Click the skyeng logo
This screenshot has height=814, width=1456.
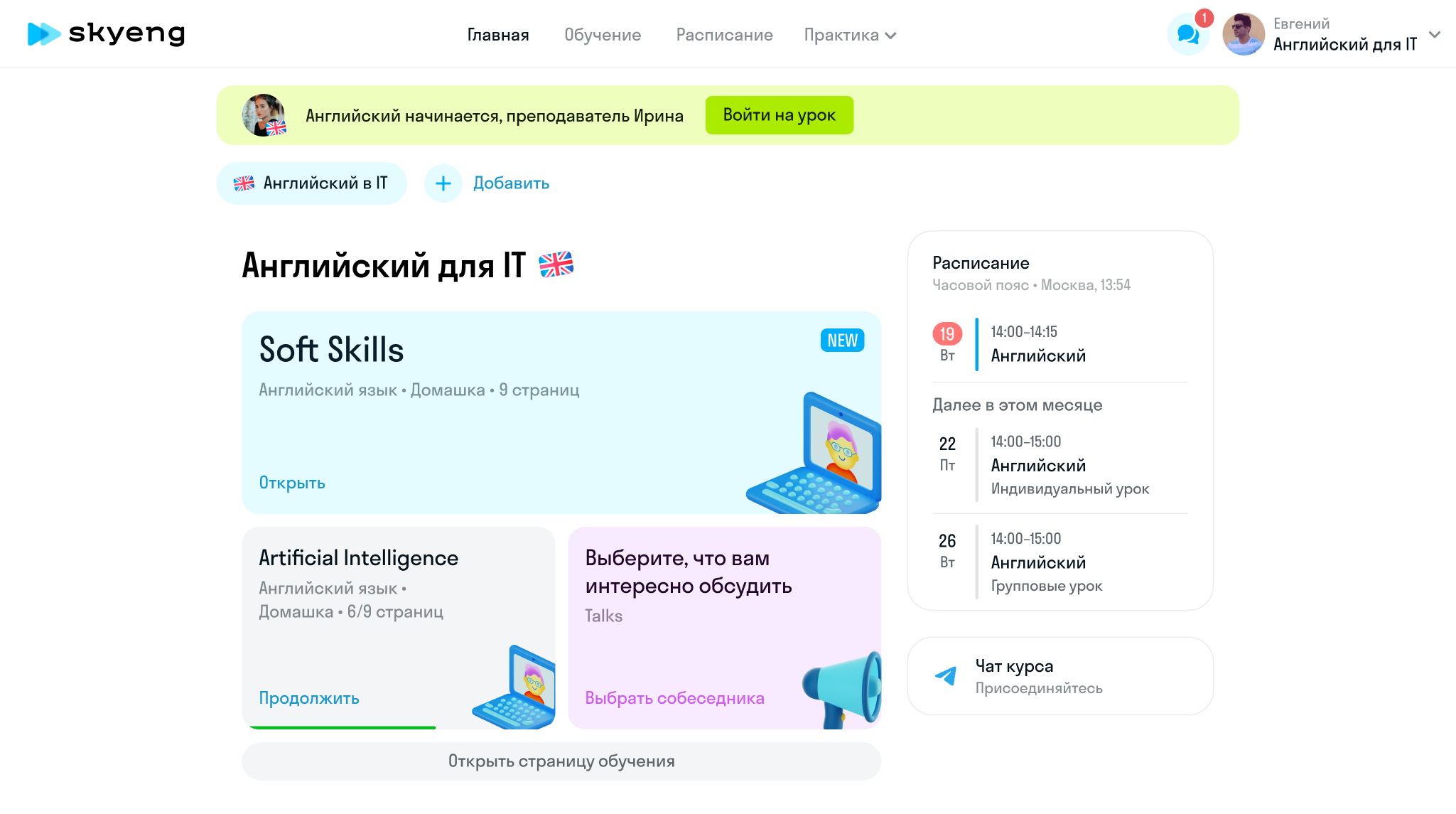(x=105, y=33)
